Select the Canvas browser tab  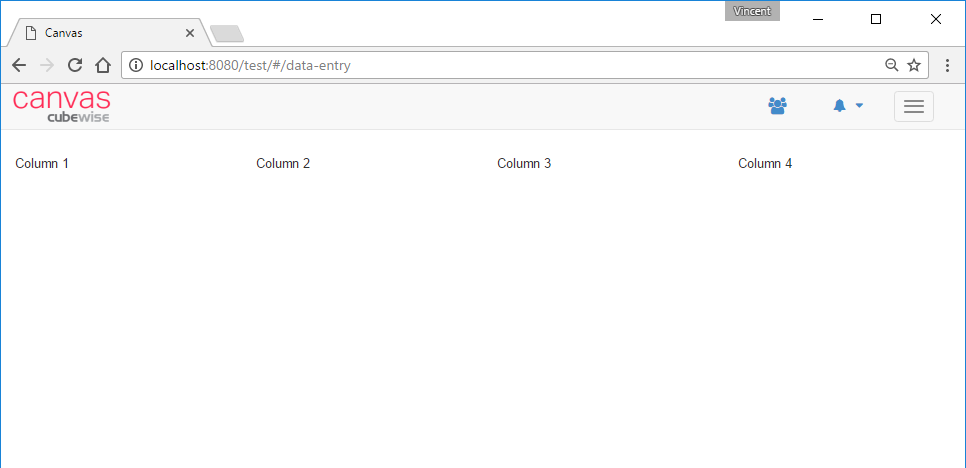tap(100, 33)
